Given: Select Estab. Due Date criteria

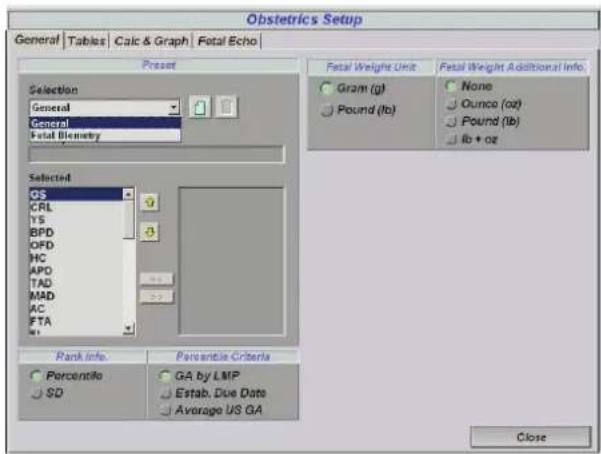Looking at the screenshot, I should [165, 393].
